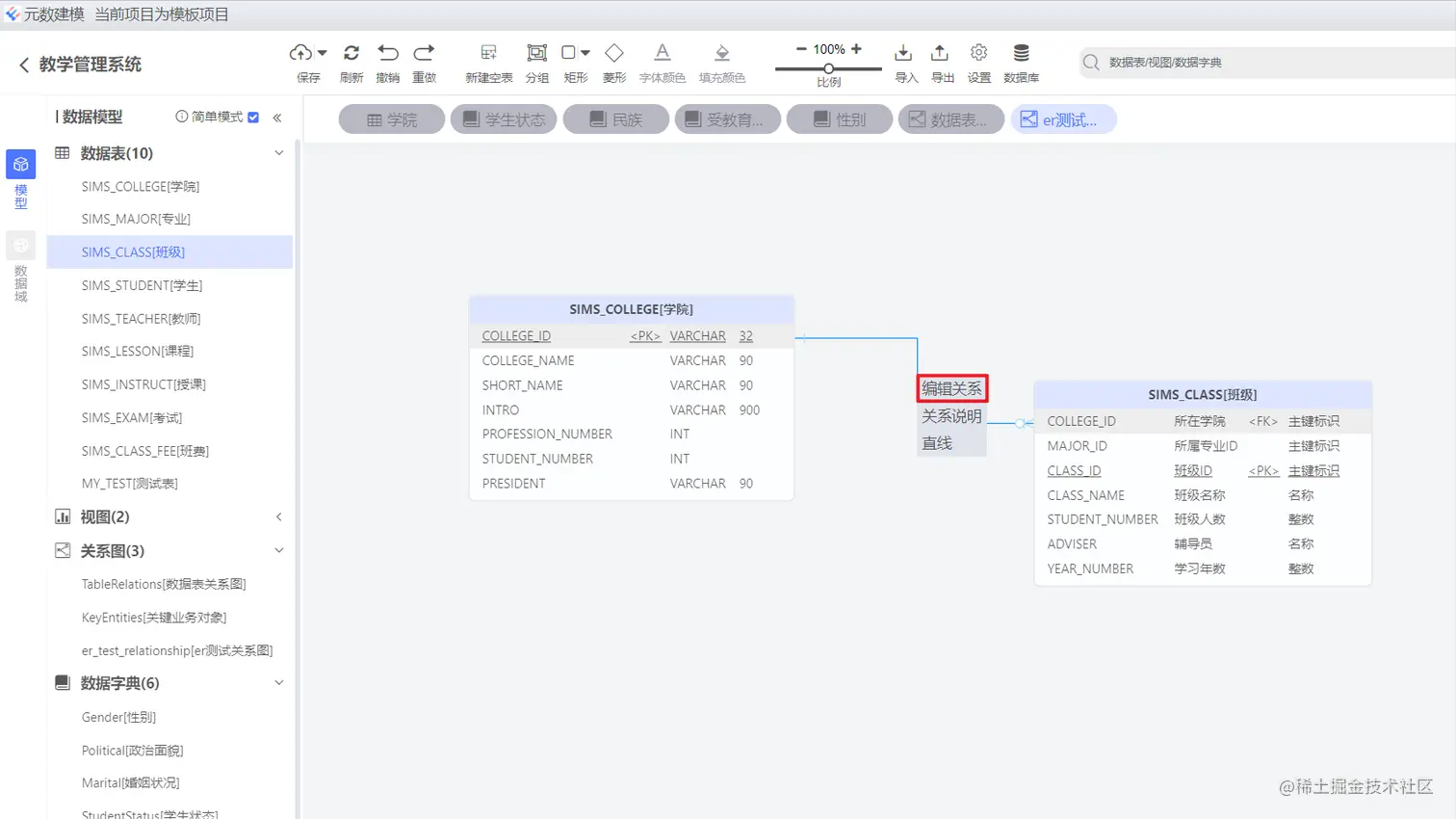
Task: Select SIMS_COLLEGE[学院] in table list
Action: point(141,187)
